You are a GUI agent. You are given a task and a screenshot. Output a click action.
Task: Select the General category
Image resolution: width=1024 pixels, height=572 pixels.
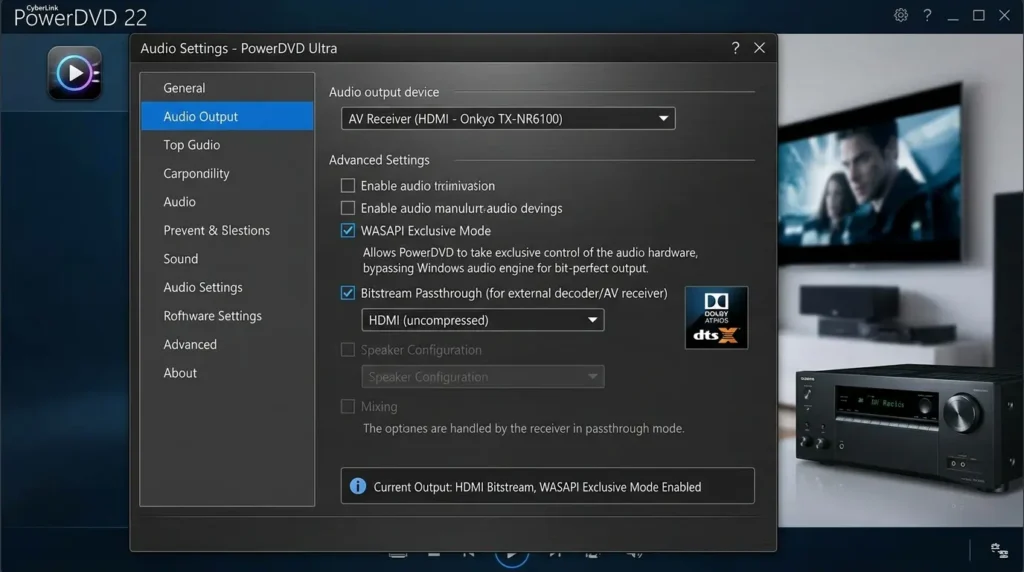pos(227,87)
